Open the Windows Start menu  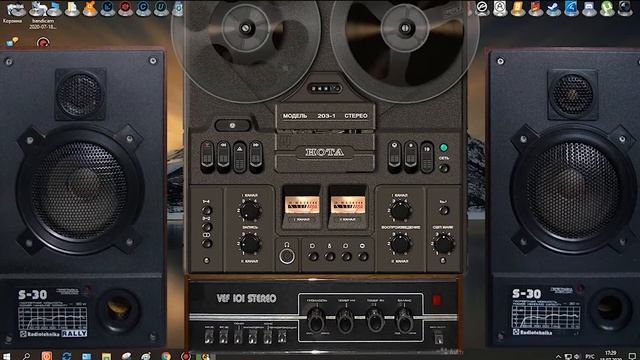6,356
